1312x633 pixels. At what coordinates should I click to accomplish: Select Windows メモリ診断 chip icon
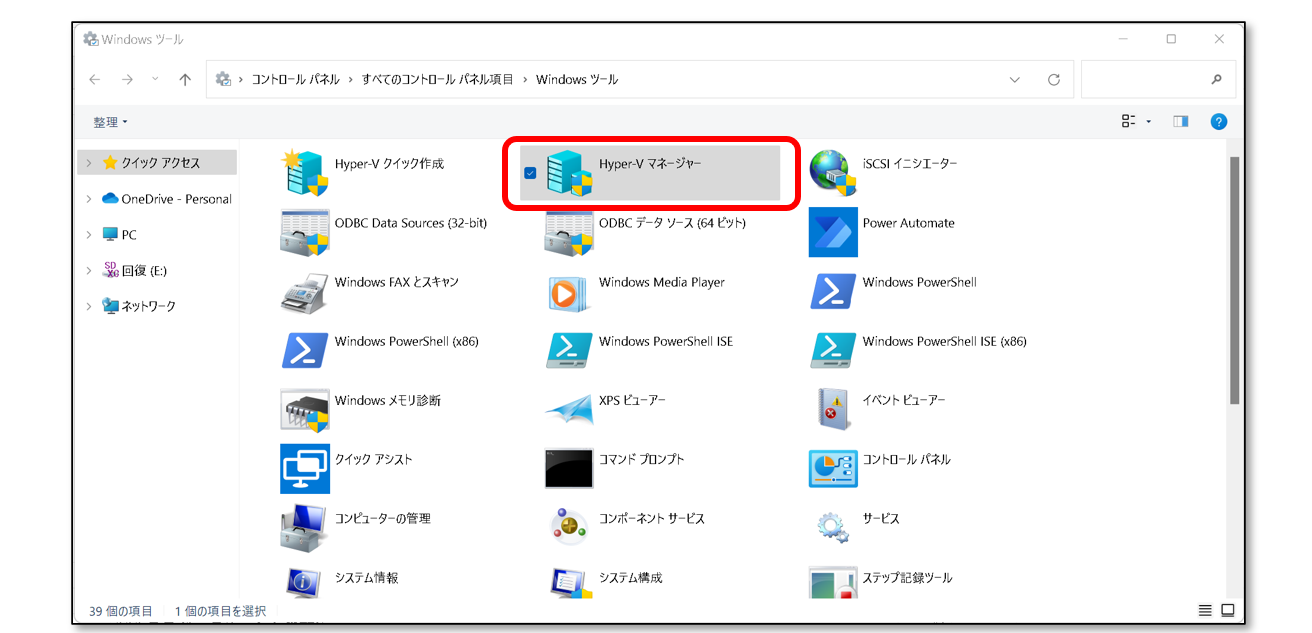pos(304,409)
